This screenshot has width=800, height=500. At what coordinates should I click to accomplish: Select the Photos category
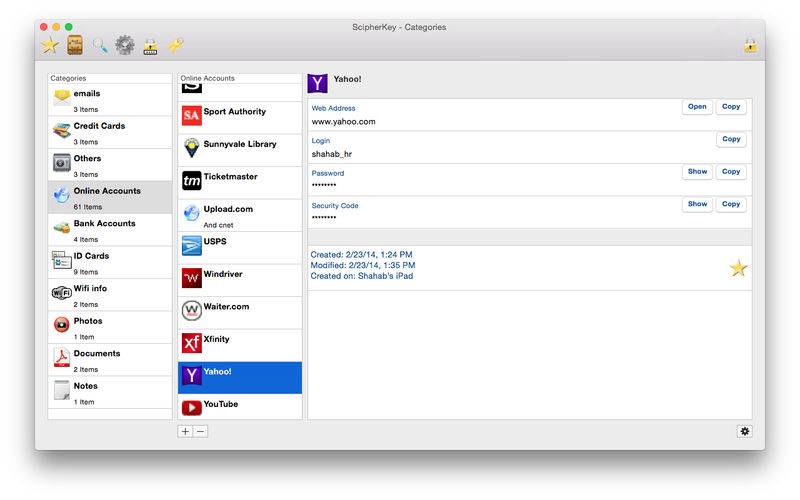tap(110, 328)
